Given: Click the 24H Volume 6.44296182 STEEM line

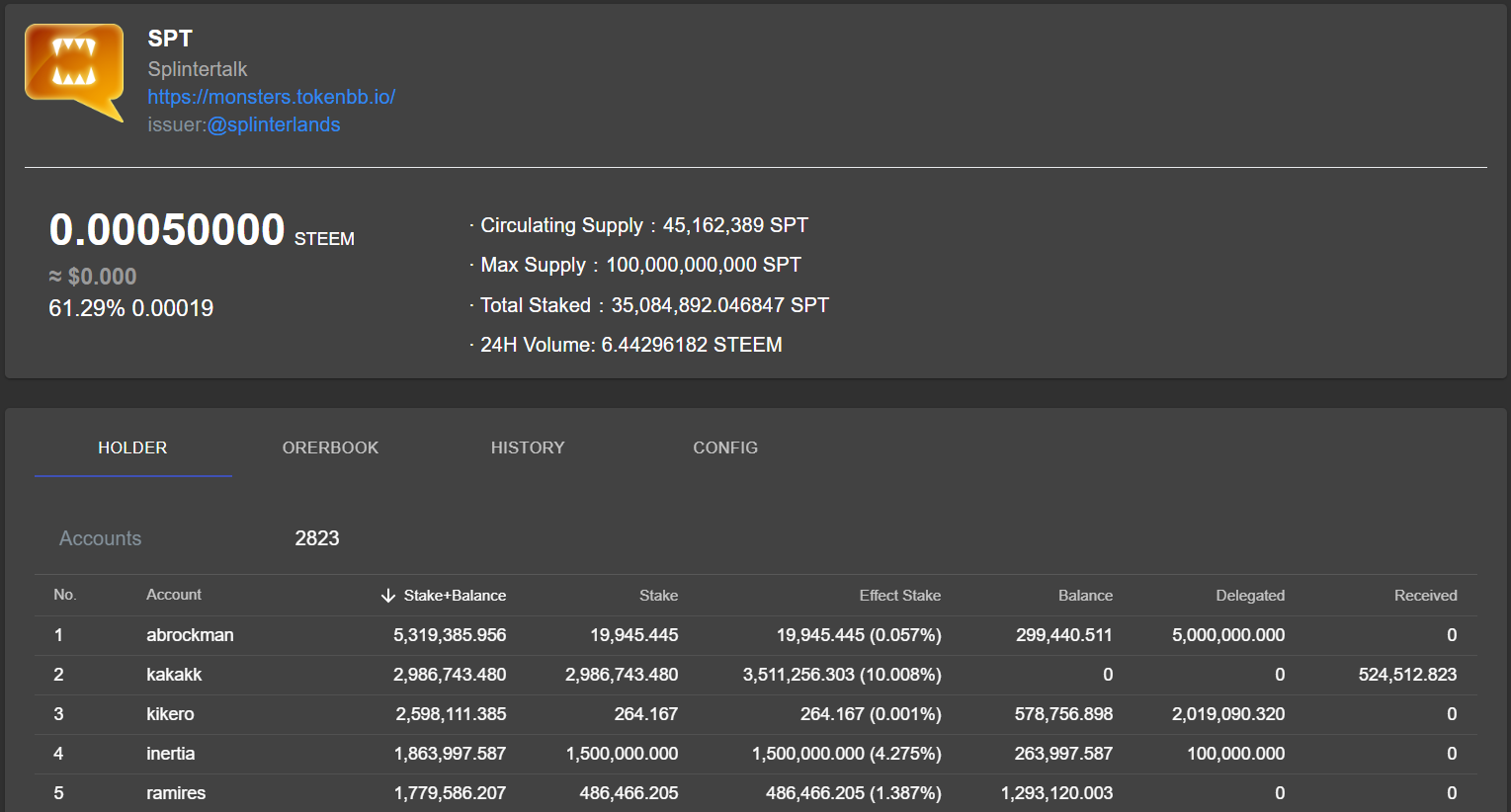Looking at the screenshot, I should click(627, 345).
